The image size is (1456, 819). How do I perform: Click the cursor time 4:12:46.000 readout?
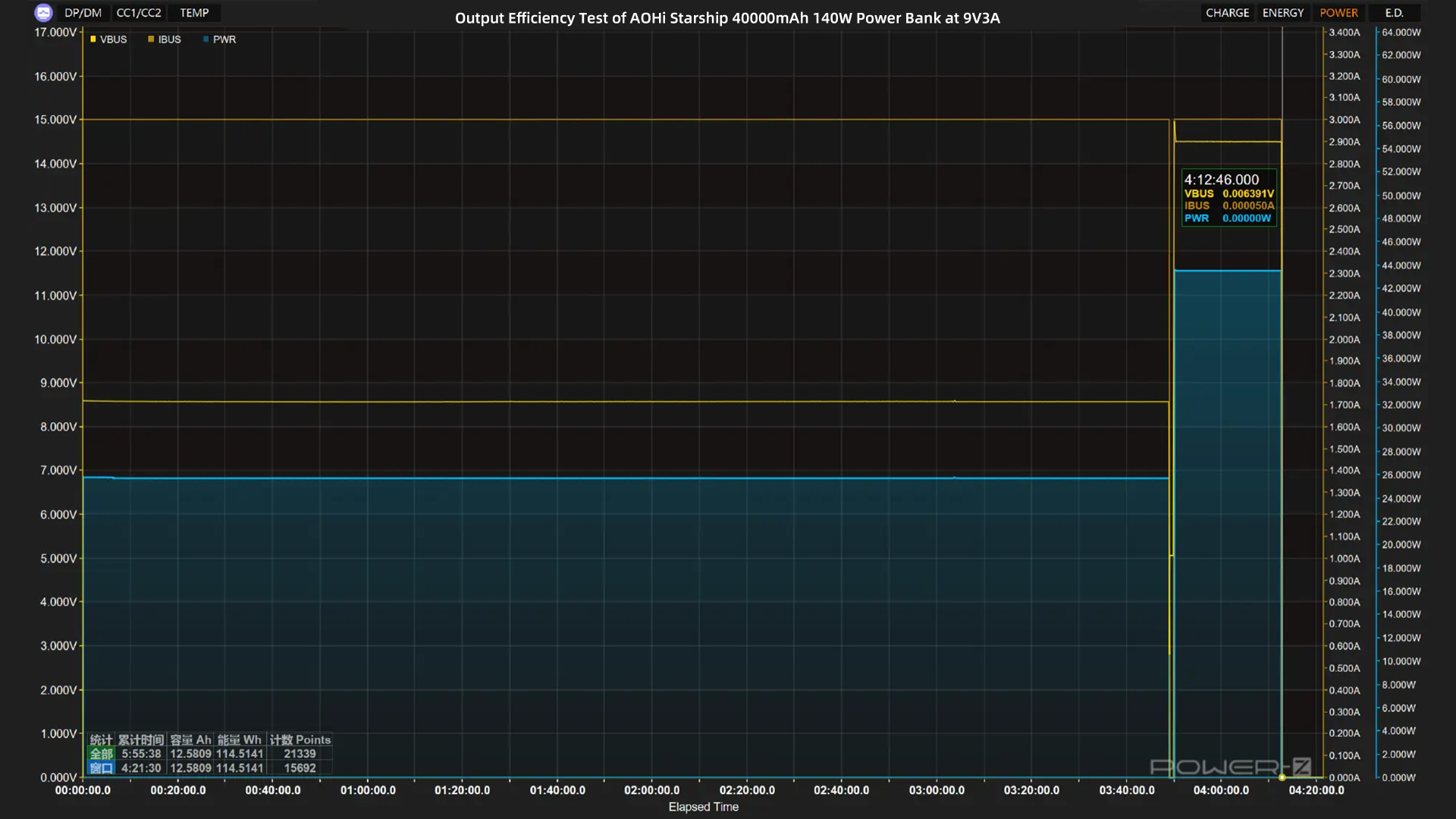click(x=1221, y=180)
